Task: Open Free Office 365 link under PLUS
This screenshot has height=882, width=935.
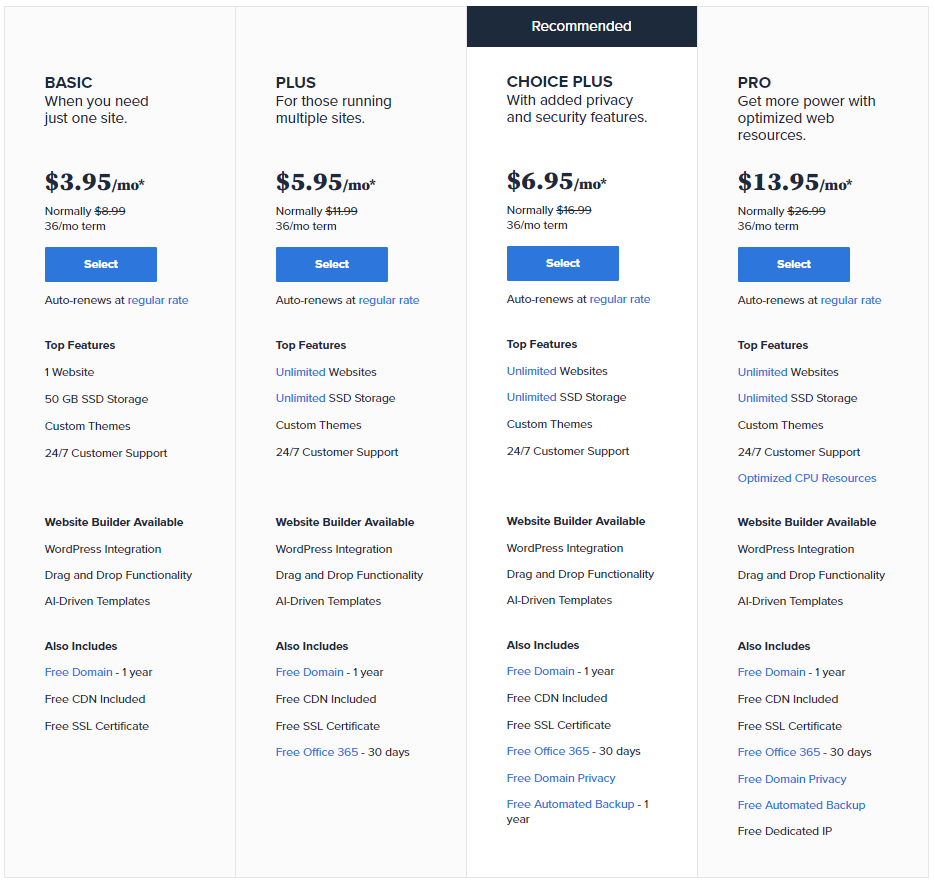Action: (317, 751)
